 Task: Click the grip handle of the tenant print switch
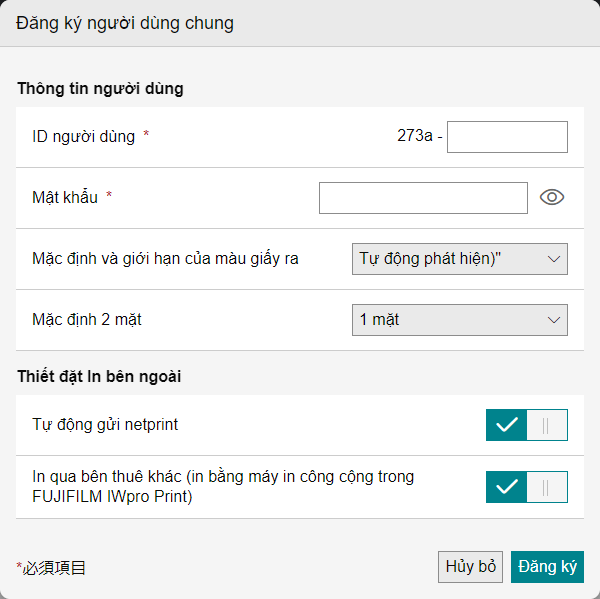pyautogui.click(x=546, y=488)
